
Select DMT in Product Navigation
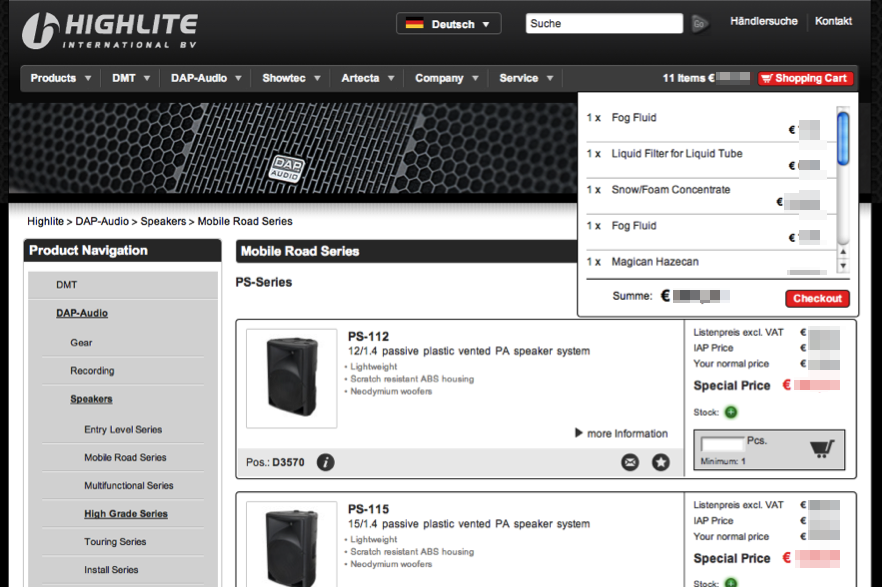coord(66,285)
